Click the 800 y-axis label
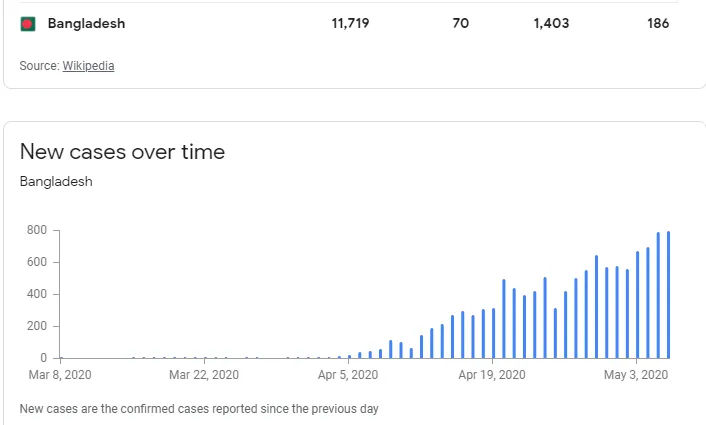Image resolution: width=706 pixels, height=425 pixels. [x=37, y=230]
